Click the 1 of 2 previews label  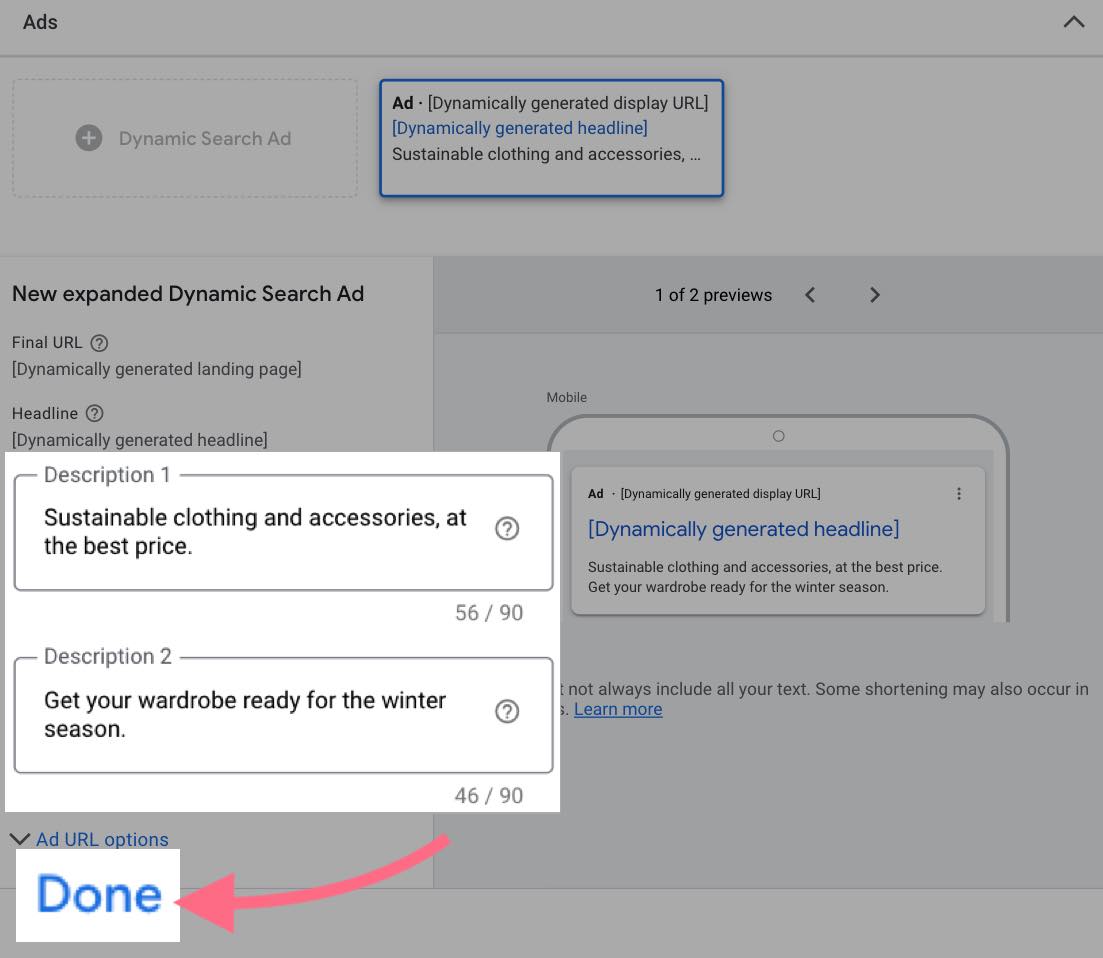coord(713,294)
